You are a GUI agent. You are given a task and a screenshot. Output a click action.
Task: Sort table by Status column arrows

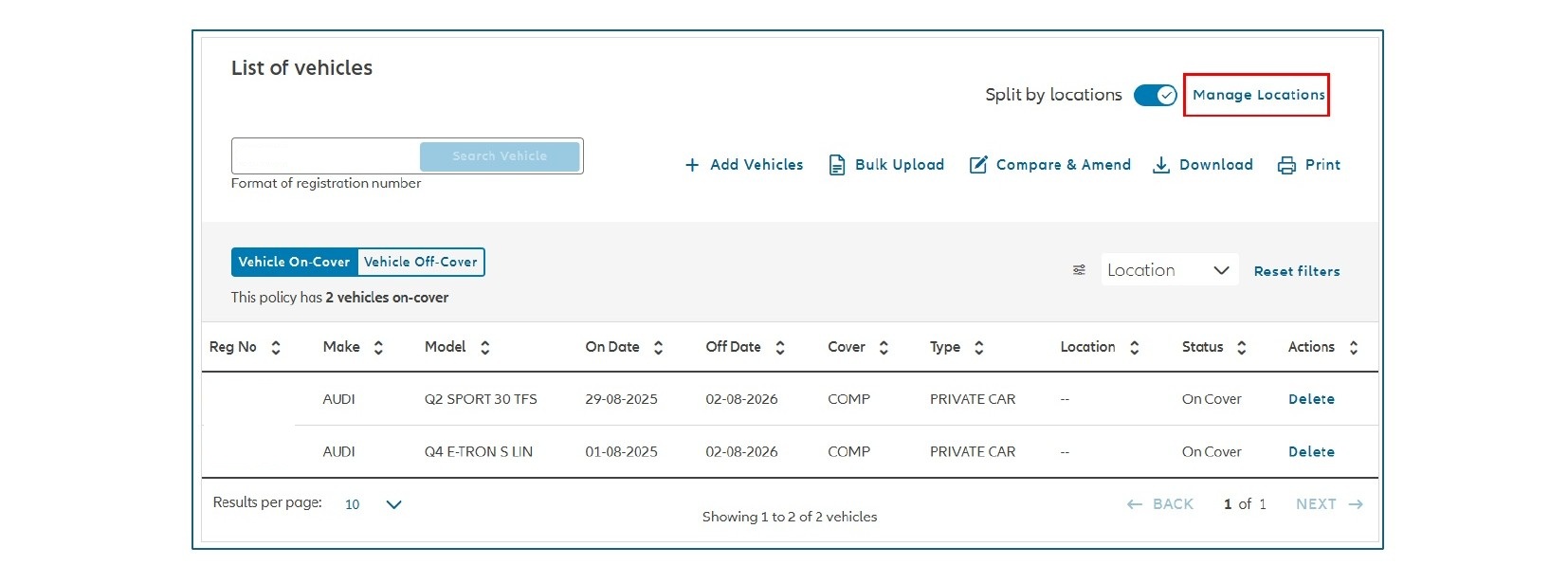pyautogui.click(x=1242, y=348)
